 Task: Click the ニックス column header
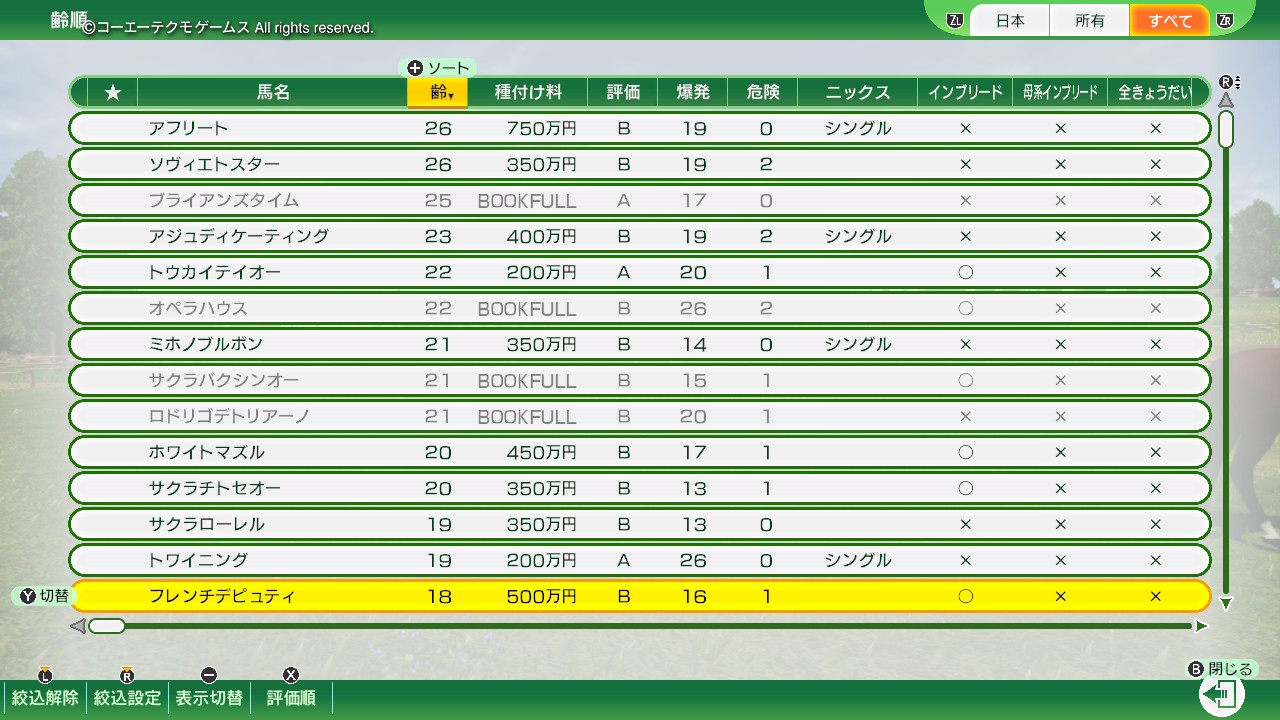(x=858, y=92)
